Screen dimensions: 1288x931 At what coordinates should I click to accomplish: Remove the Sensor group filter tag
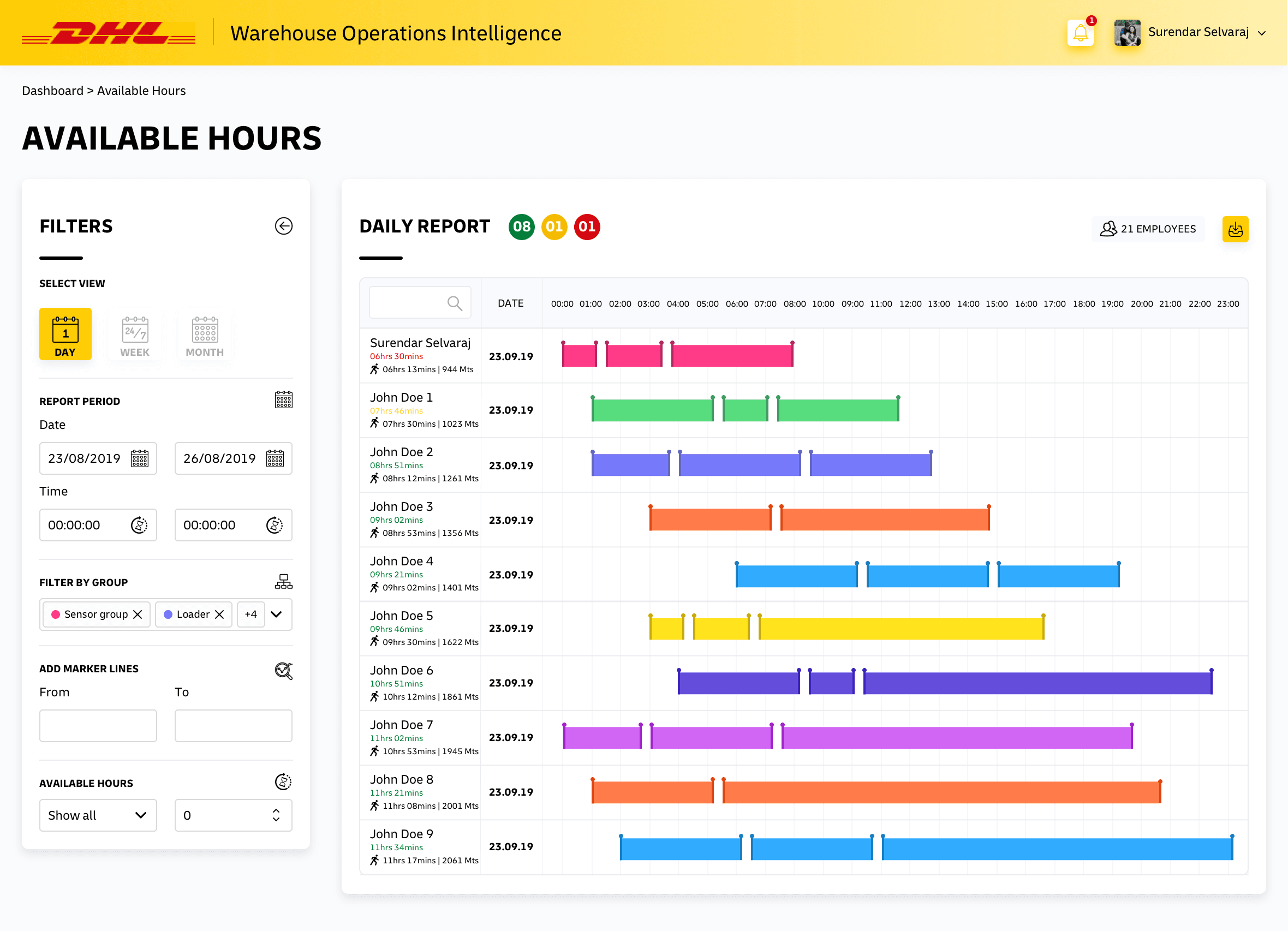[x=138, y=614]
